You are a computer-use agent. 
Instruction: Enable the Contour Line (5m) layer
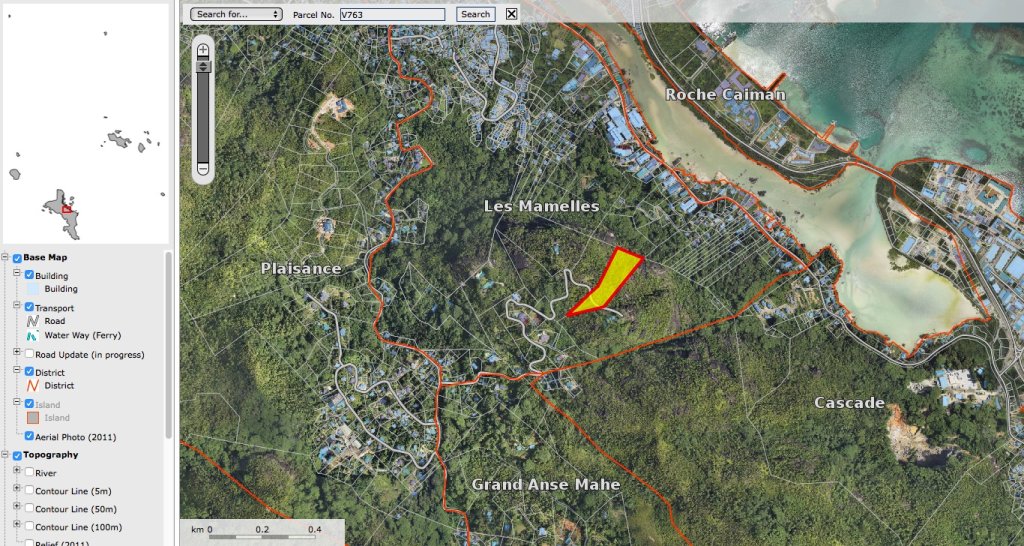29,491
